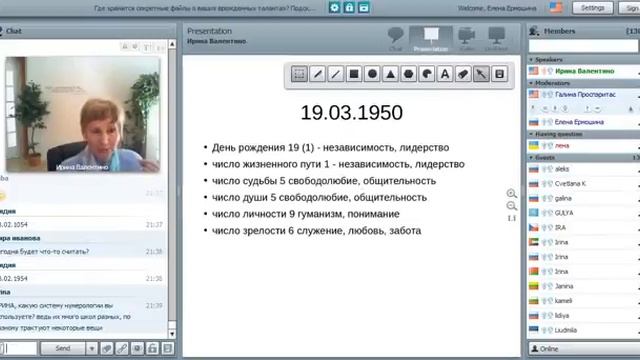Select the hexagon shape tool

coord(409,74)
